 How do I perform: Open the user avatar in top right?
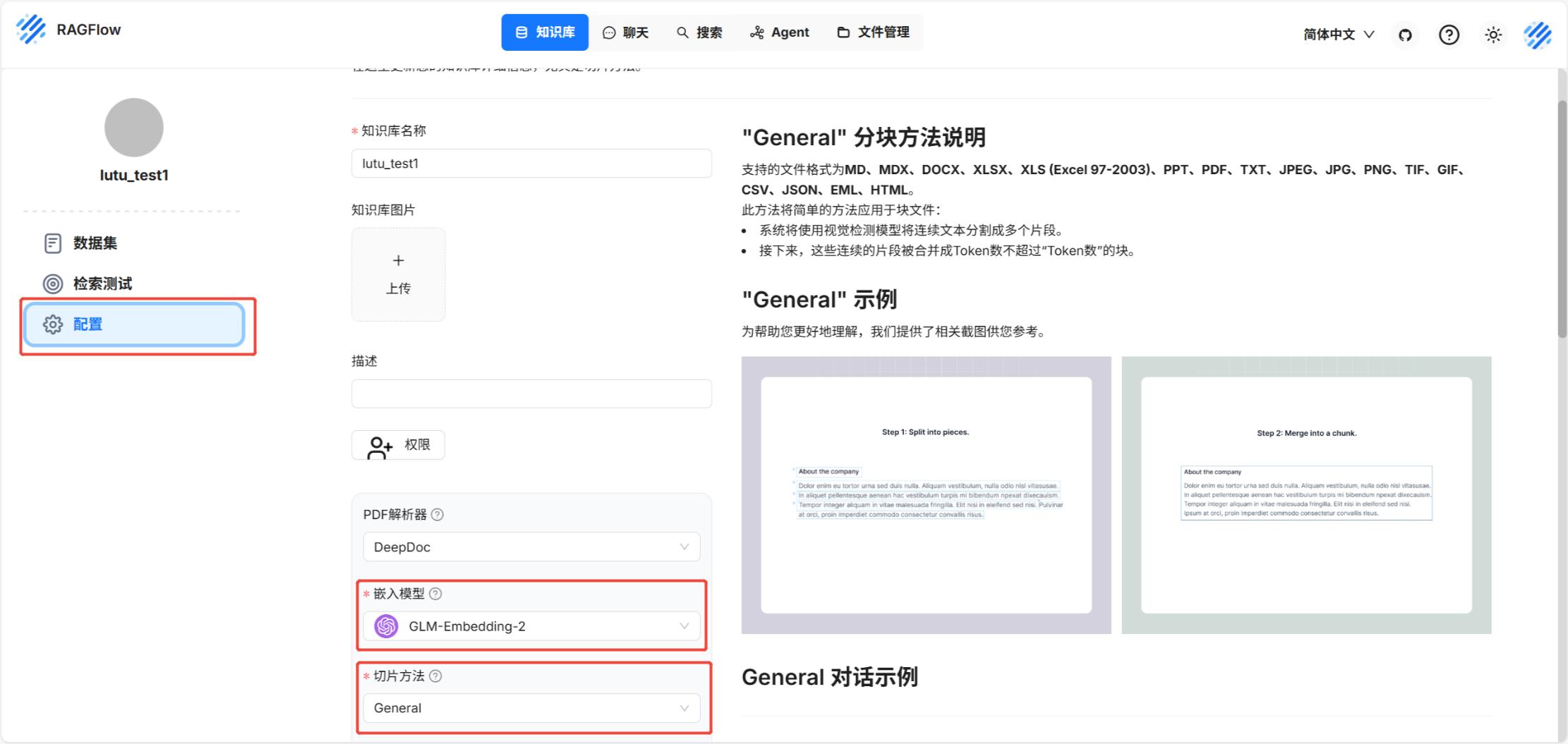[1537, 35]
